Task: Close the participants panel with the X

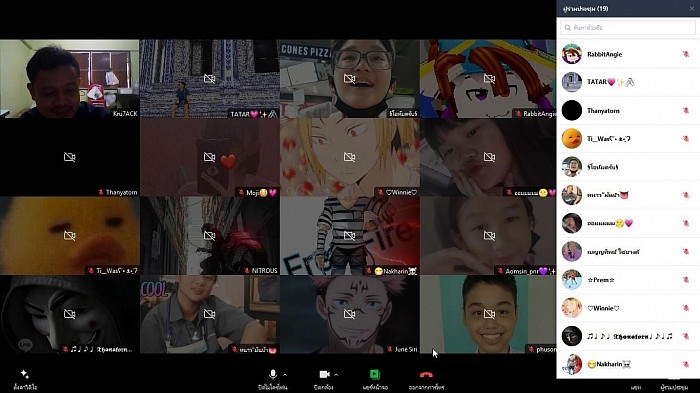Action: (692, 8)
